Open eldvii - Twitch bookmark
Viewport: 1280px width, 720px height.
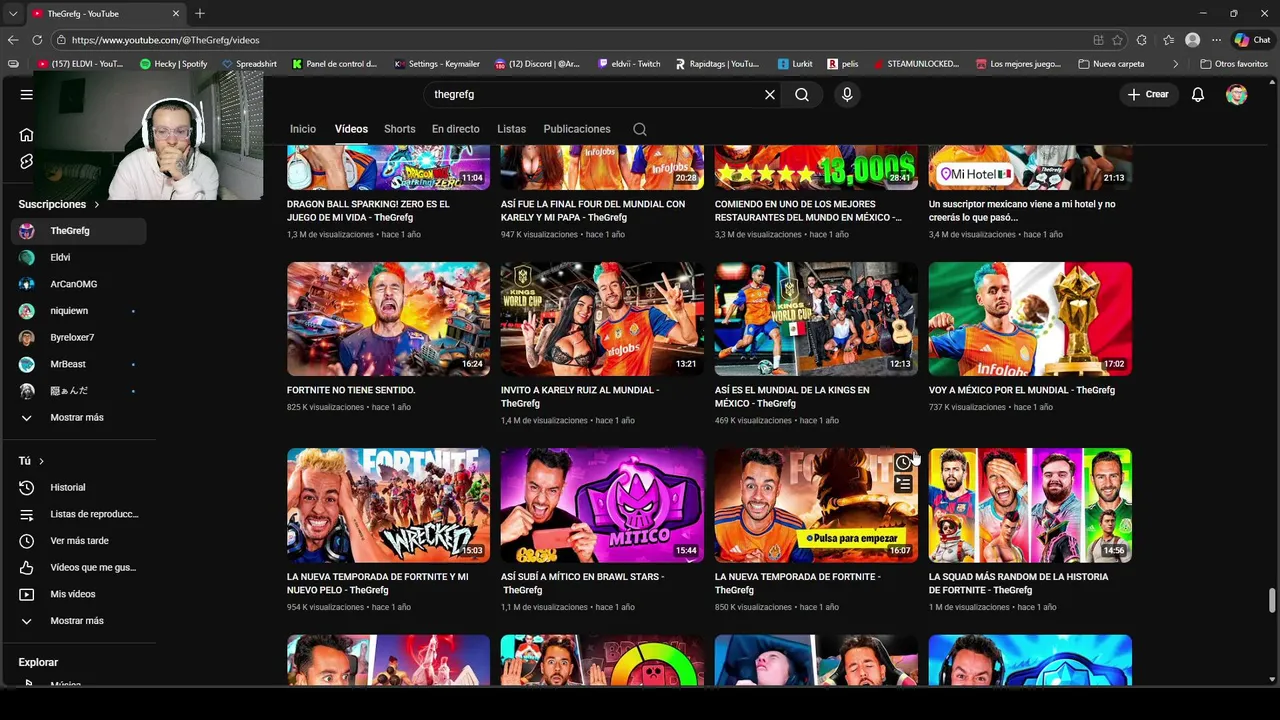pyautogui.click(x=629, y=64)
